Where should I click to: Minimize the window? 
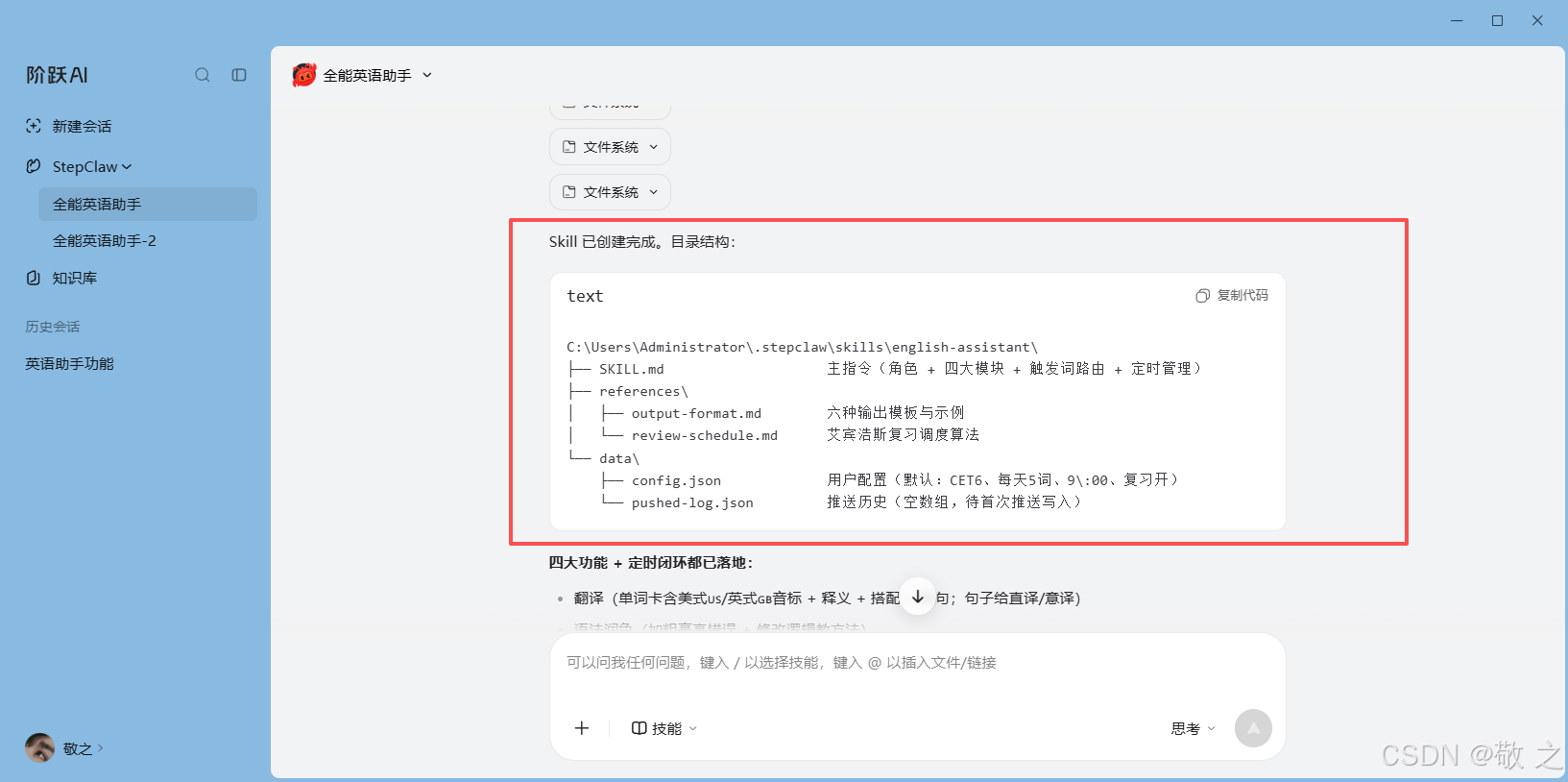(x=1457, y=20)
